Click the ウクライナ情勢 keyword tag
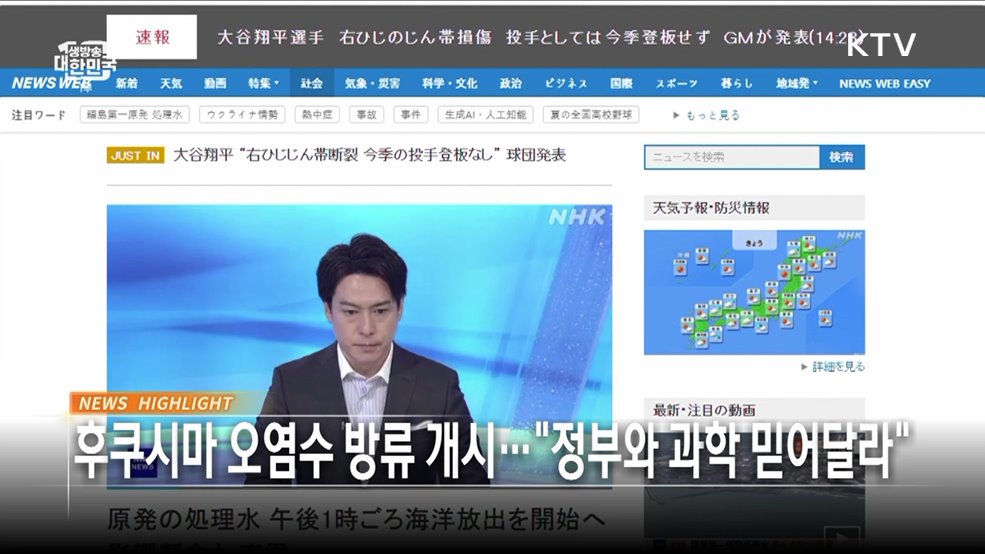Image resolution: width=985 pixels, height=554 pixels. click(242, 115)
